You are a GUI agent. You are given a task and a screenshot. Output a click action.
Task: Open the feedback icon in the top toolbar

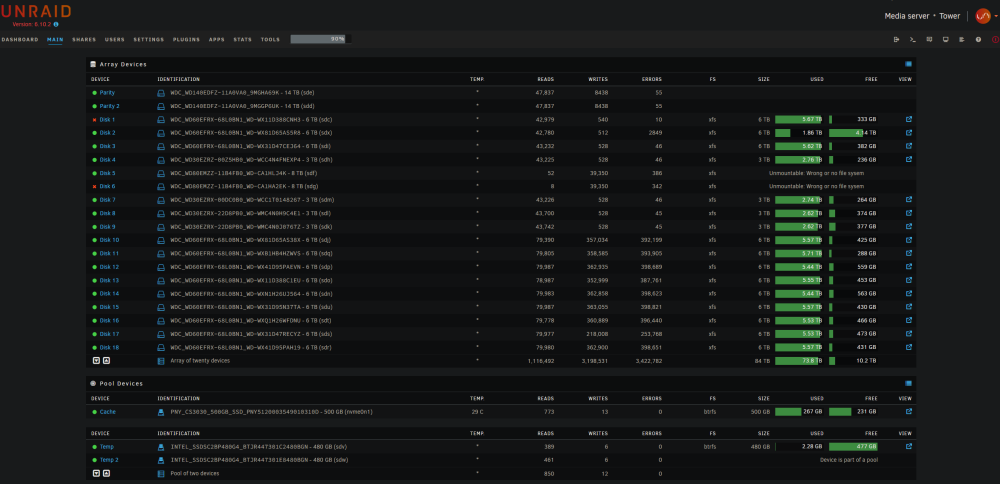tap(929, 40)
